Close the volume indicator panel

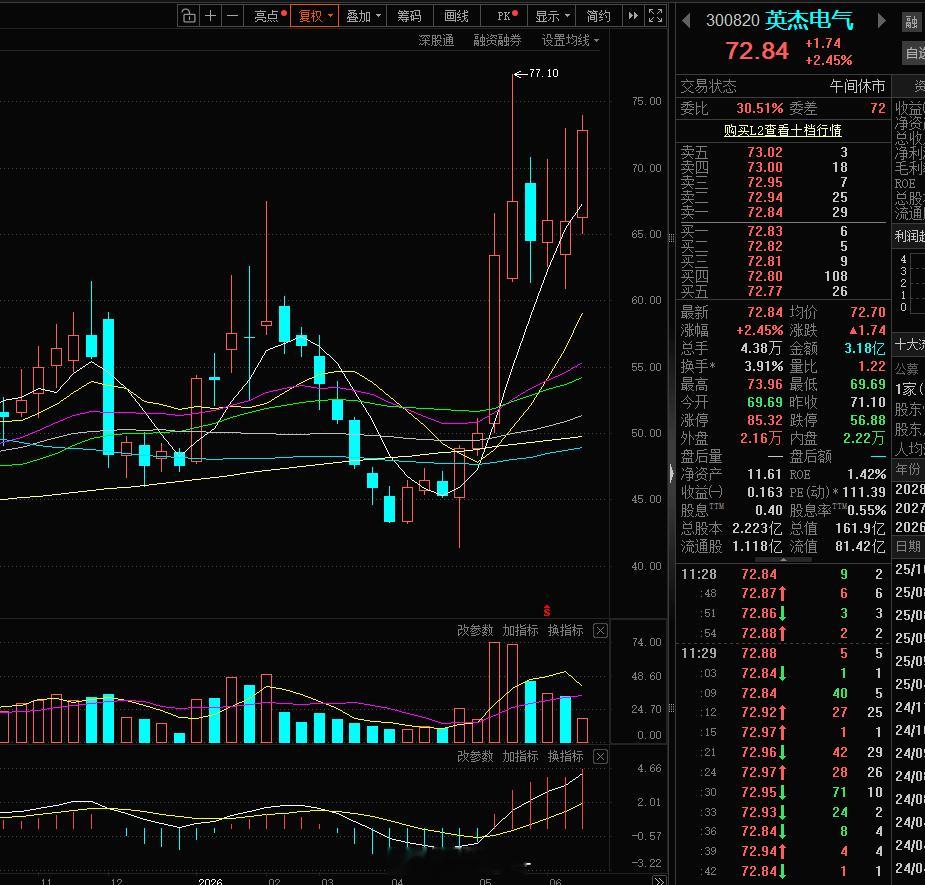pyautogui.click(x=600, y=631)
